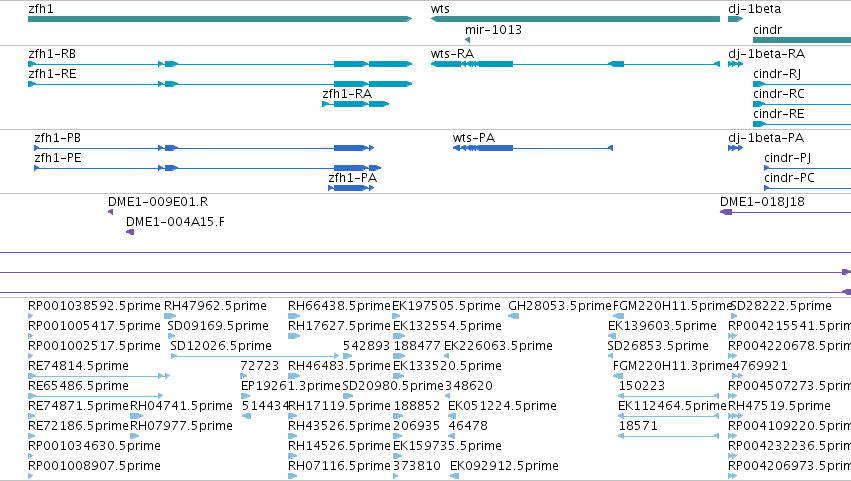The image size is (851, 481).
Task: Click the zfh1-PA protein label
Action: point(353,178)
